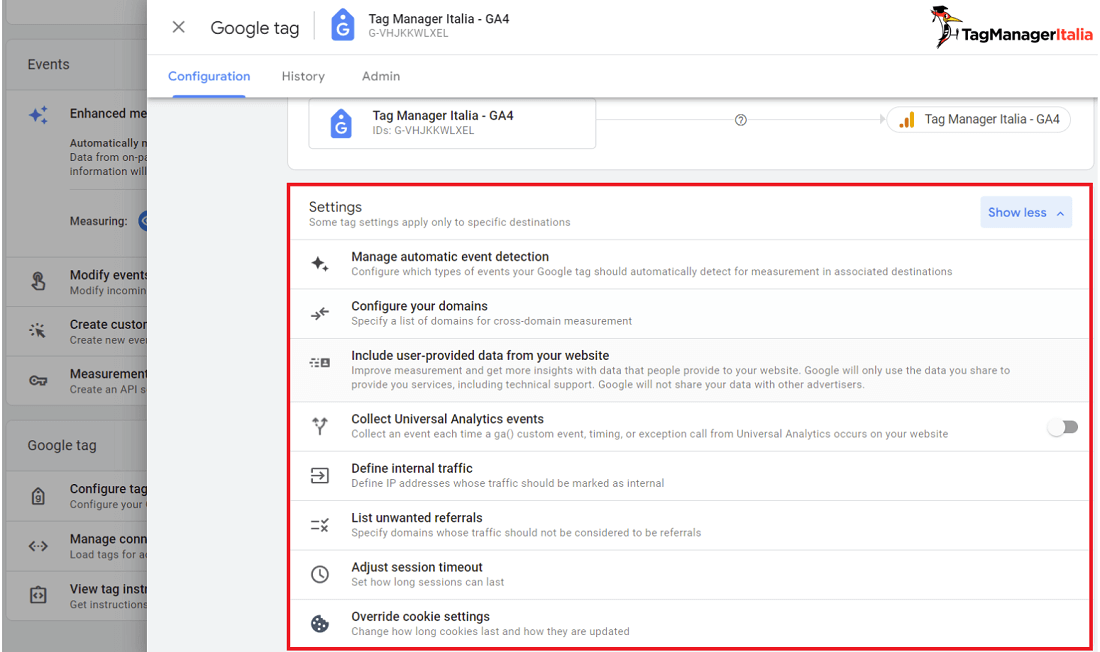Click the help question mark icon
Viewport: 1100px width, 652px height.
(x=741, y=120)
